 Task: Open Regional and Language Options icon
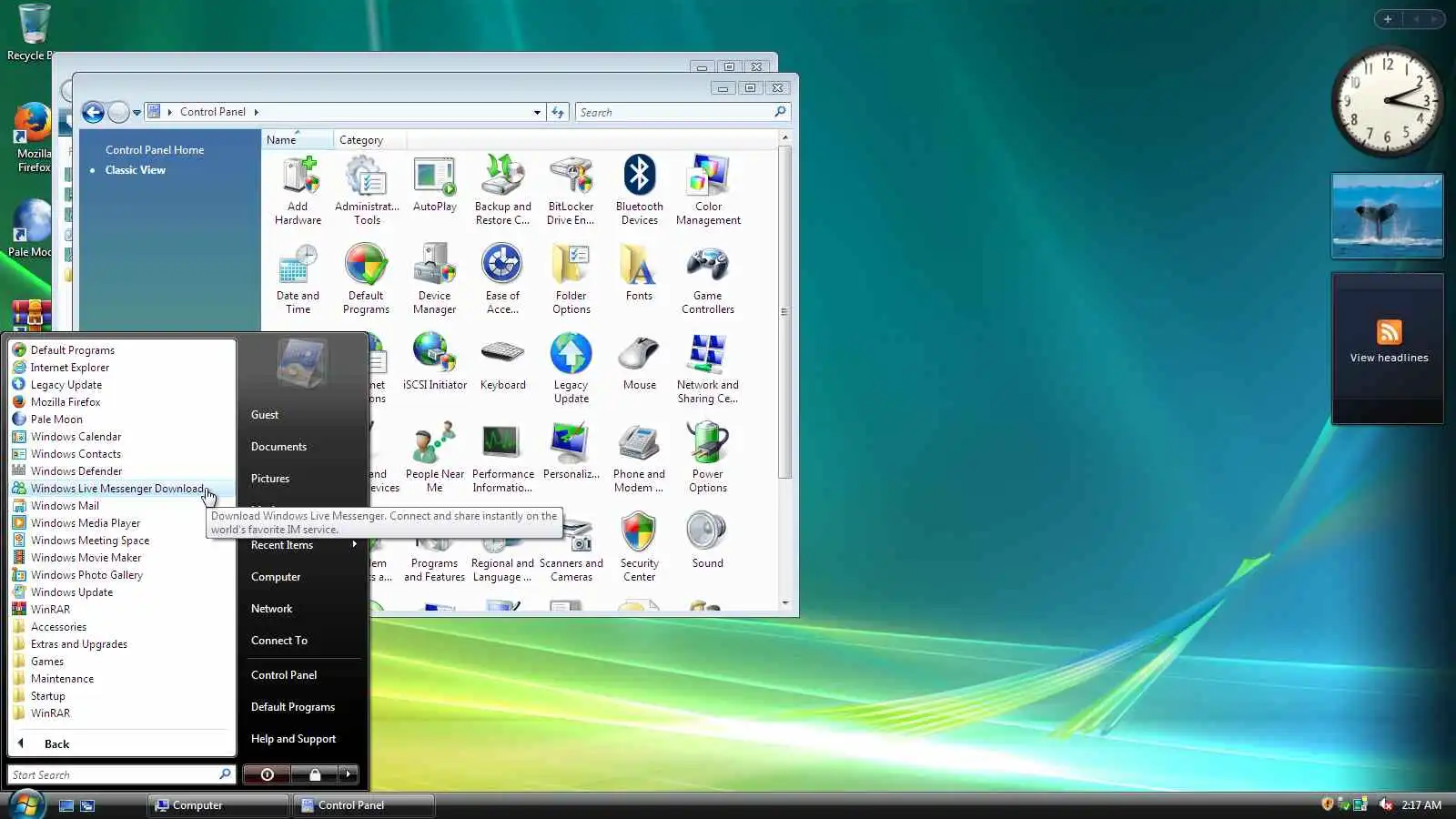(503, 556)
